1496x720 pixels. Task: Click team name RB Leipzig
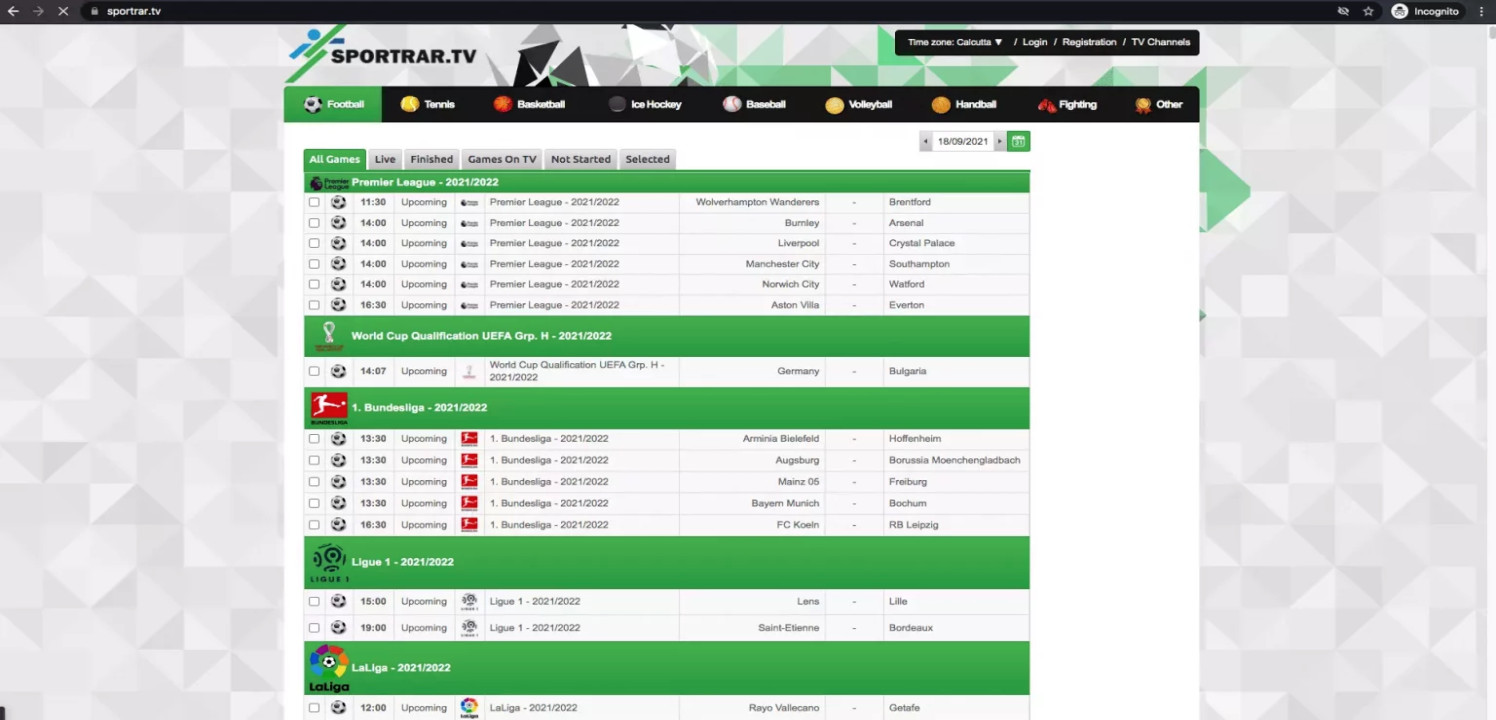pos(913,524)
